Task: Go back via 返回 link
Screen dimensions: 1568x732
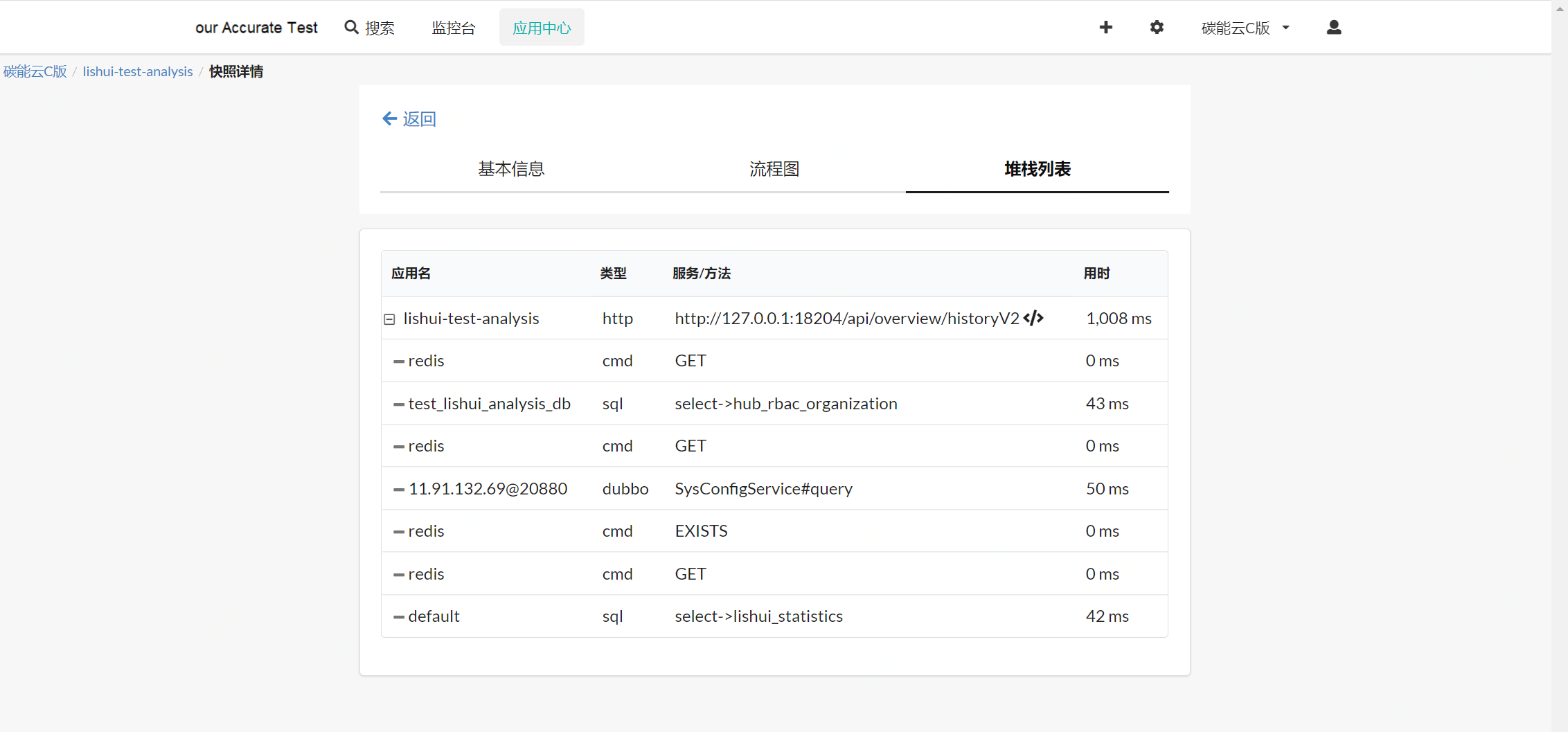Action: pyautogui.click(x=420, y=119)
